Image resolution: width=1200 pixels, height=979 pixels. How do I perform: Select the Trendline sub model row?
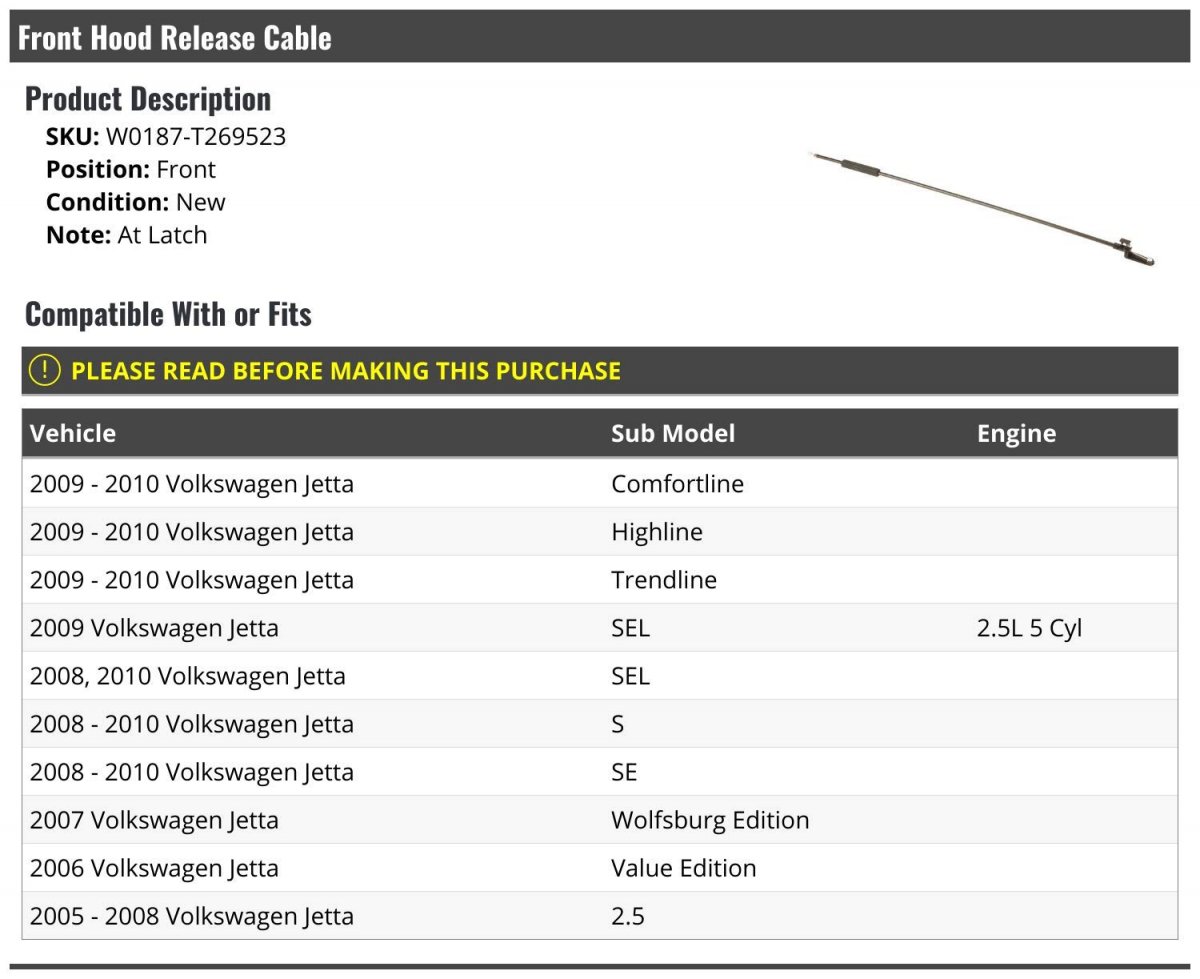click(x=664, y=580)
